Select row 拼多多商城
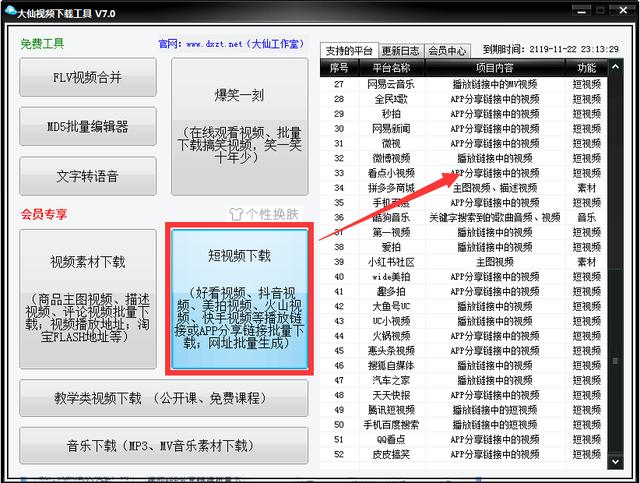Viewport: 640px width, 483px height. click(463, 188)
